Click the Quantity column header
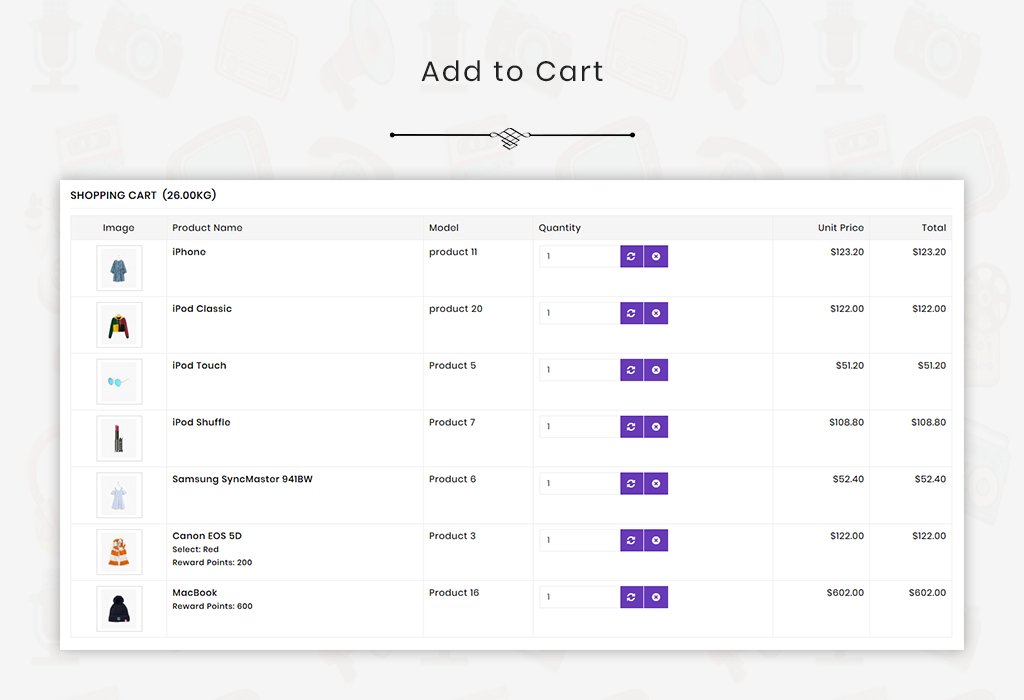 pos(560,228)
